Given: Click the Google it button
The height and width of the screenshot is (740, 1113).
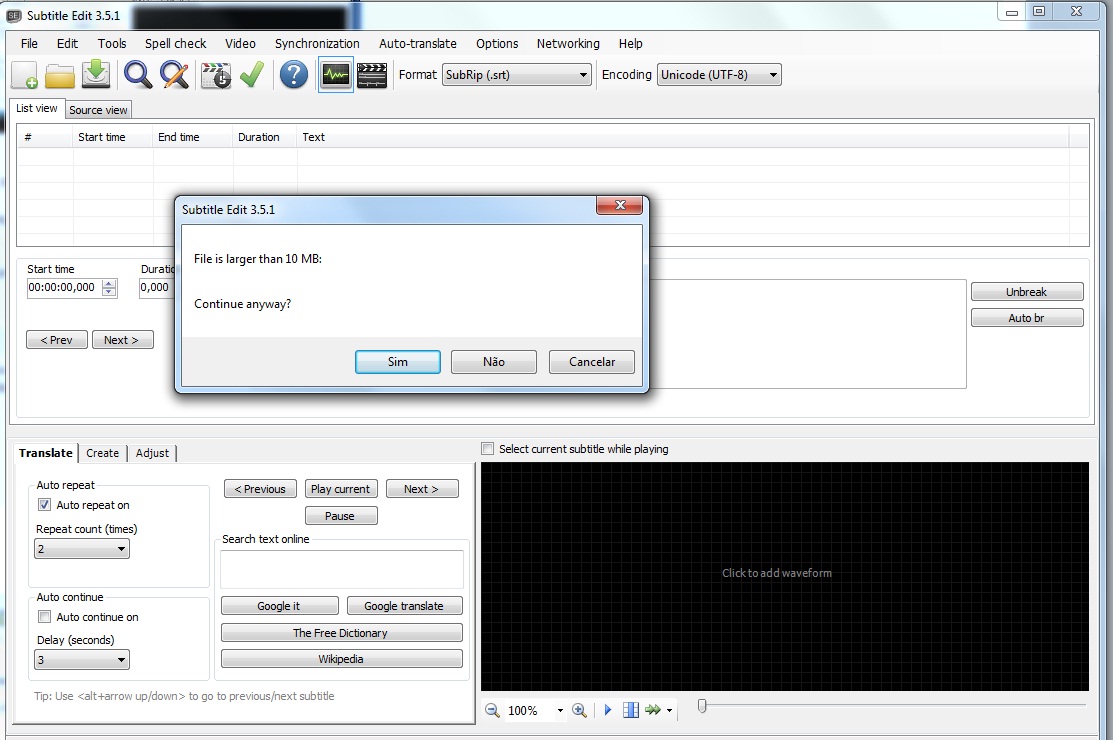Looking at the screenshot, I should pos(279,606).
